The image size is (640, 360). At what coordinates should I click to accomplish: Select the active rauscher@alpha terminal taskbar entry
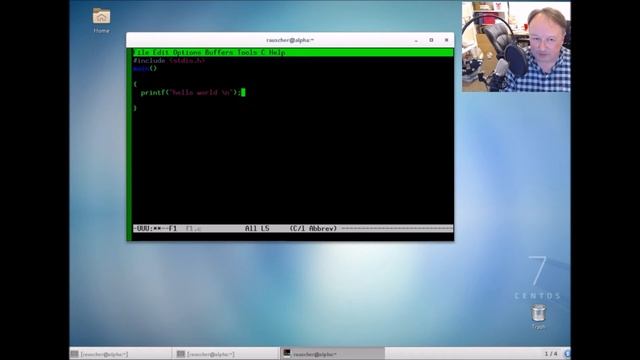(332, 353)
